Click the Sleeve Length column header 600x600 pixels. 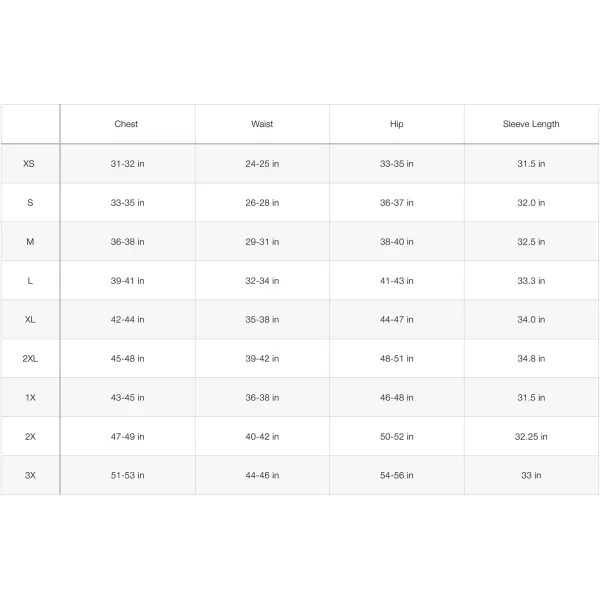click(x=531, y=124)
